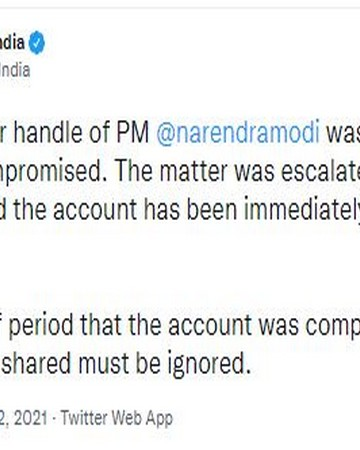Click the word 'matter' in the tweet

pyautogui.click(x=194, y=171)
